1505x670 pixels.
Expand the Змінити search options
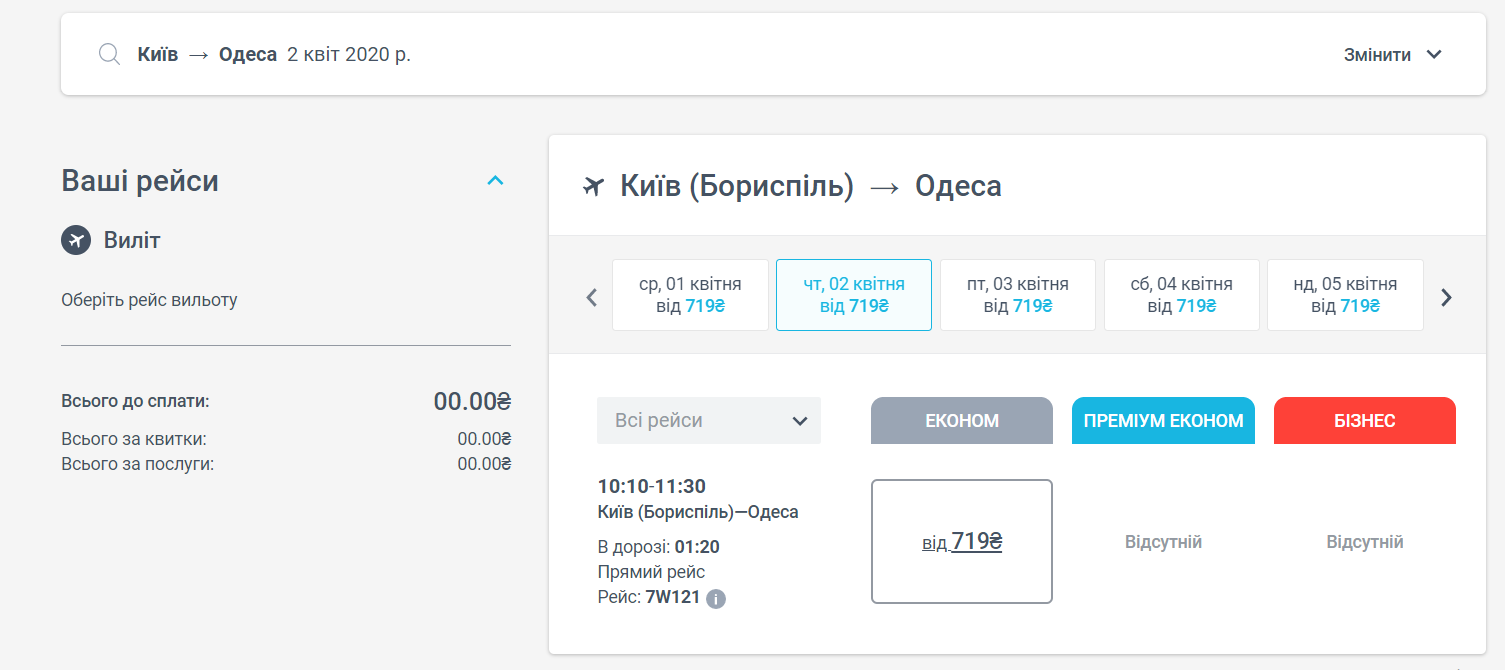tap(1393, 55)
